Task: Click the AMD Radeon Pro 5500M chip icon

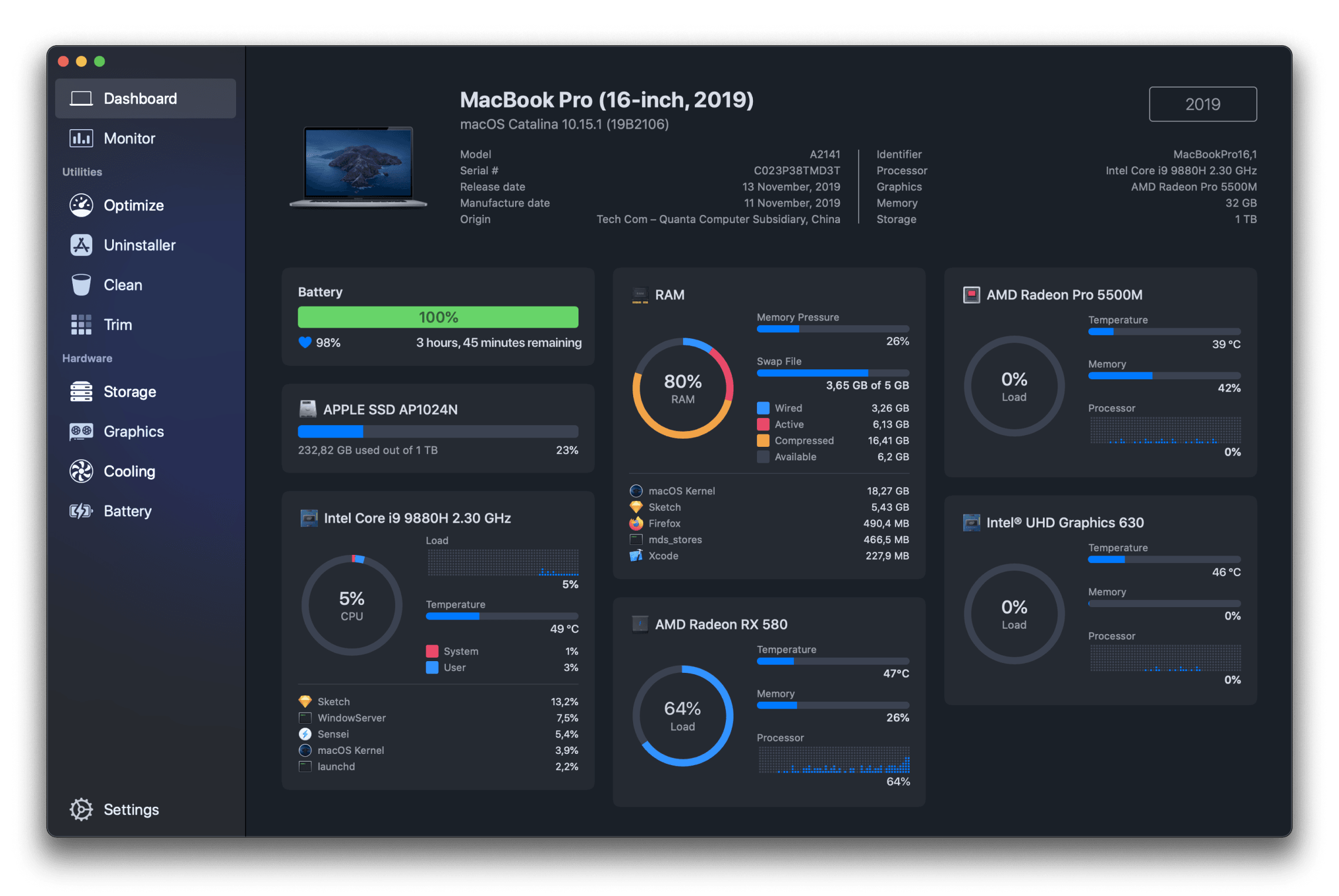Action: 971,295
